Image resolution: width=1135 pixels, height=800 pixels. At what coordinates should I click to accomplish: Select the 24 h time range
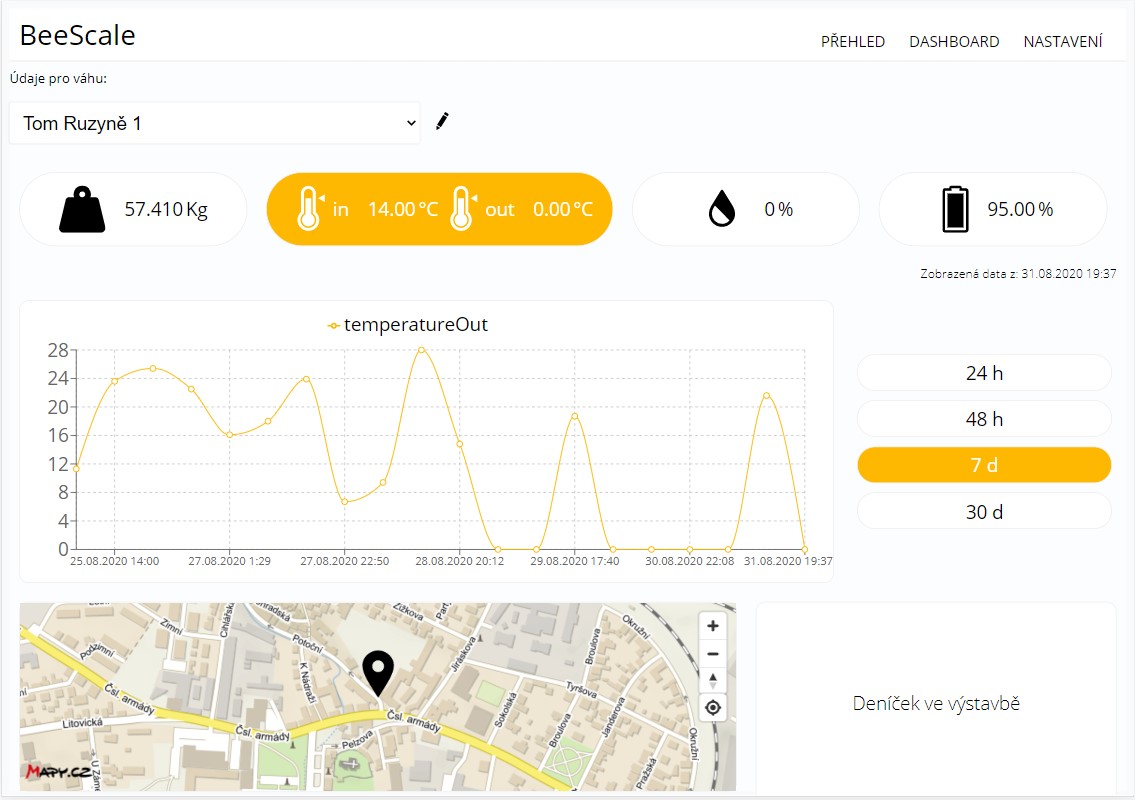984,373
